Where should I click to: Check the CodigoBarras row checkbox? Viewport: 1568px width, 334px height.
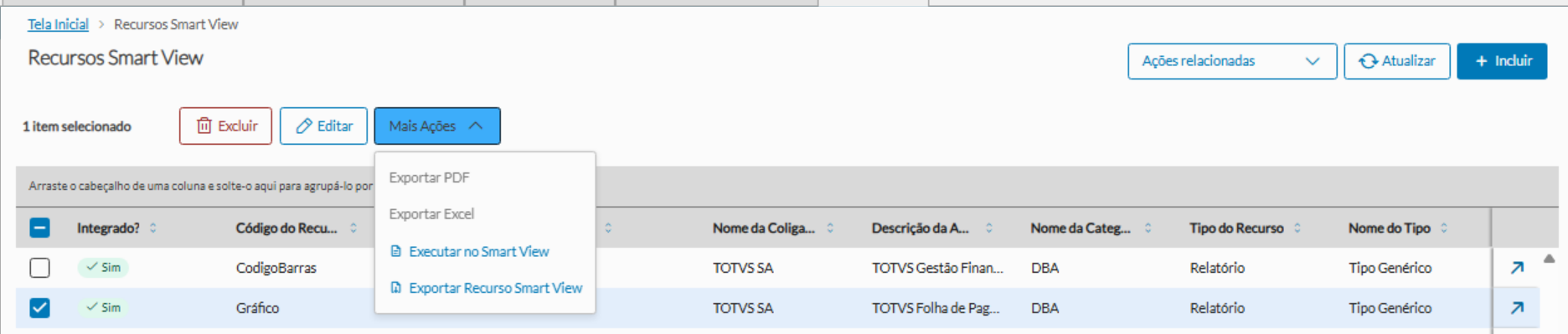(x=39, y=268)
